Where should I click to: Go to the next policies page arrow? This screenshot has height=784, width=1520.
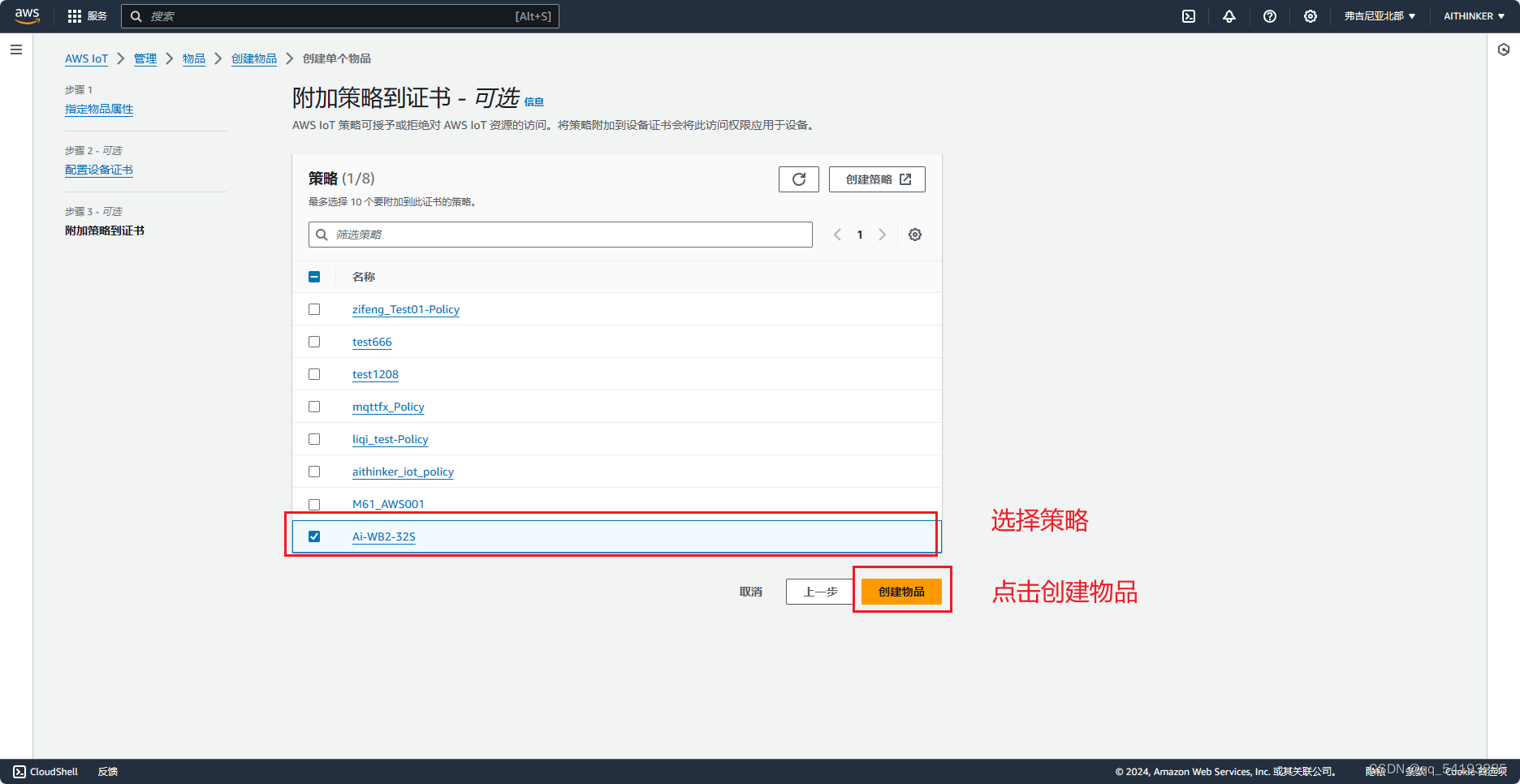pos(883,235)
